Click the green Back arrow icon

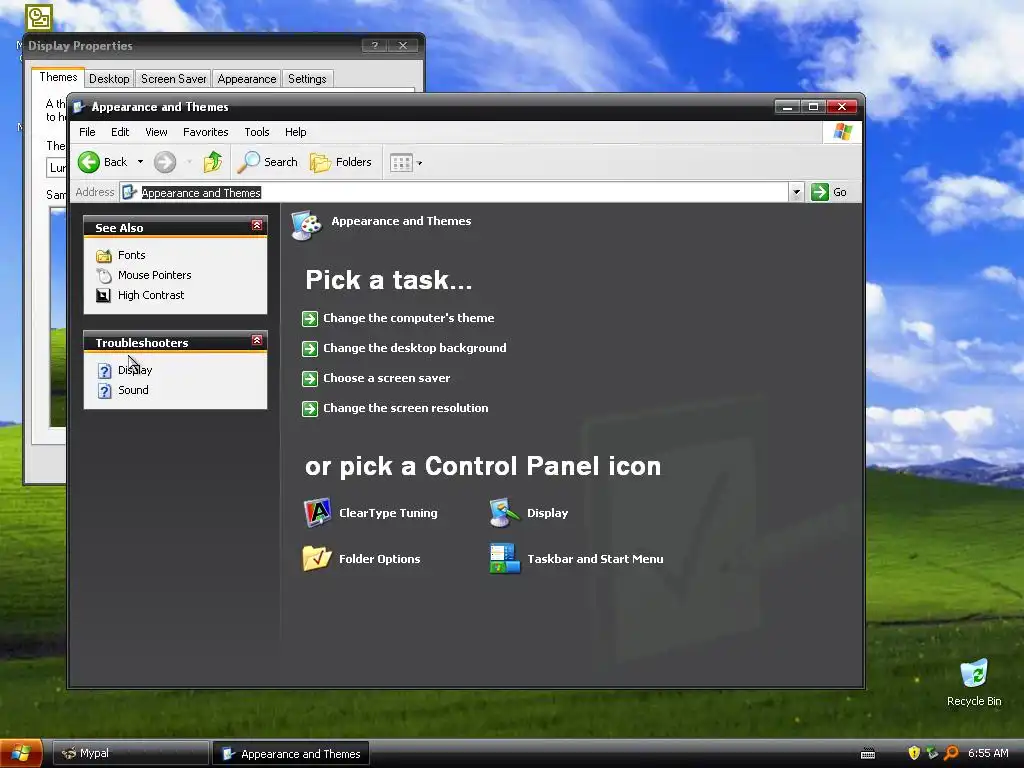[89, 162]
